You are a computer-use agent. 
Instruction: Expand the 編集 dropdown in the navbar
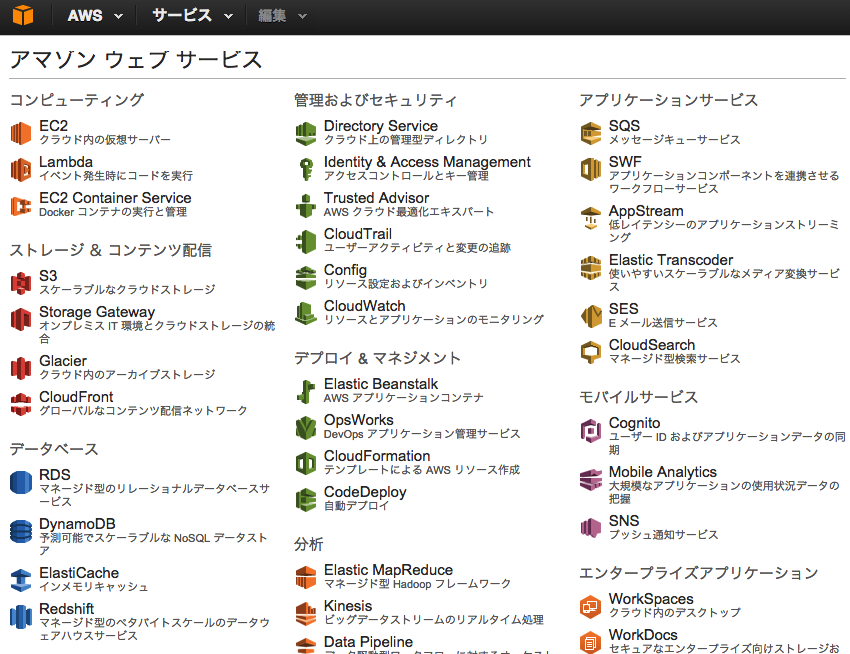(x=282, y=16)
